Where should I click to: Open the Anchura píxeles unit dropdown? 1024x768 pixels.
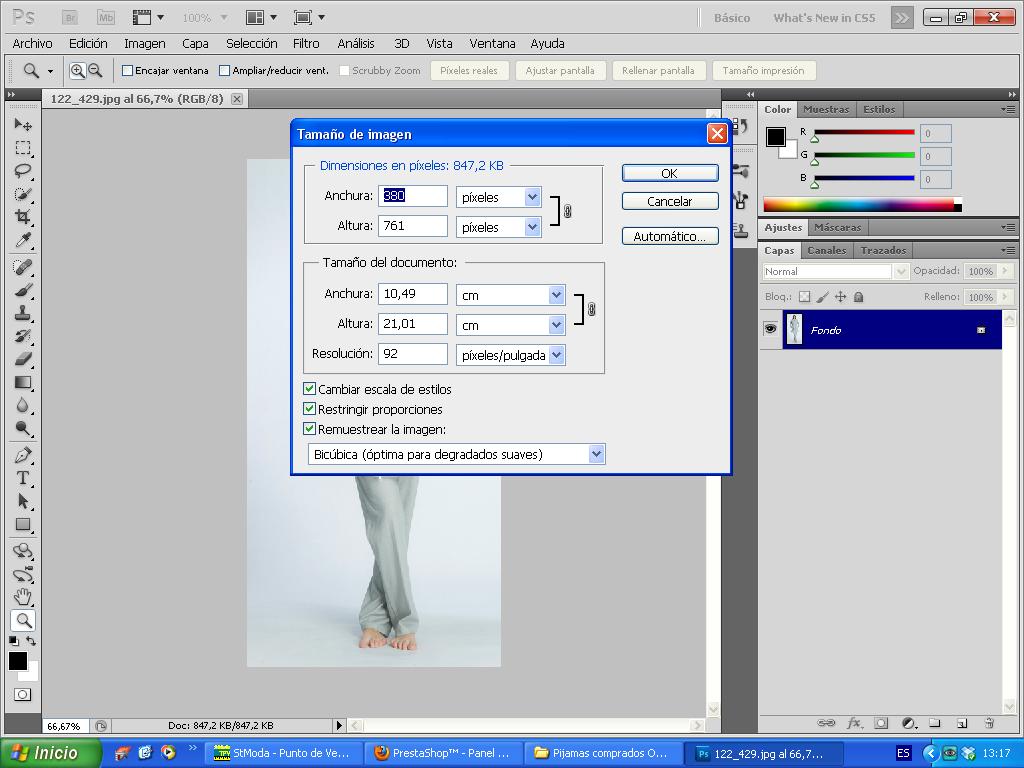pyautogui.click(x=532, y=197)
